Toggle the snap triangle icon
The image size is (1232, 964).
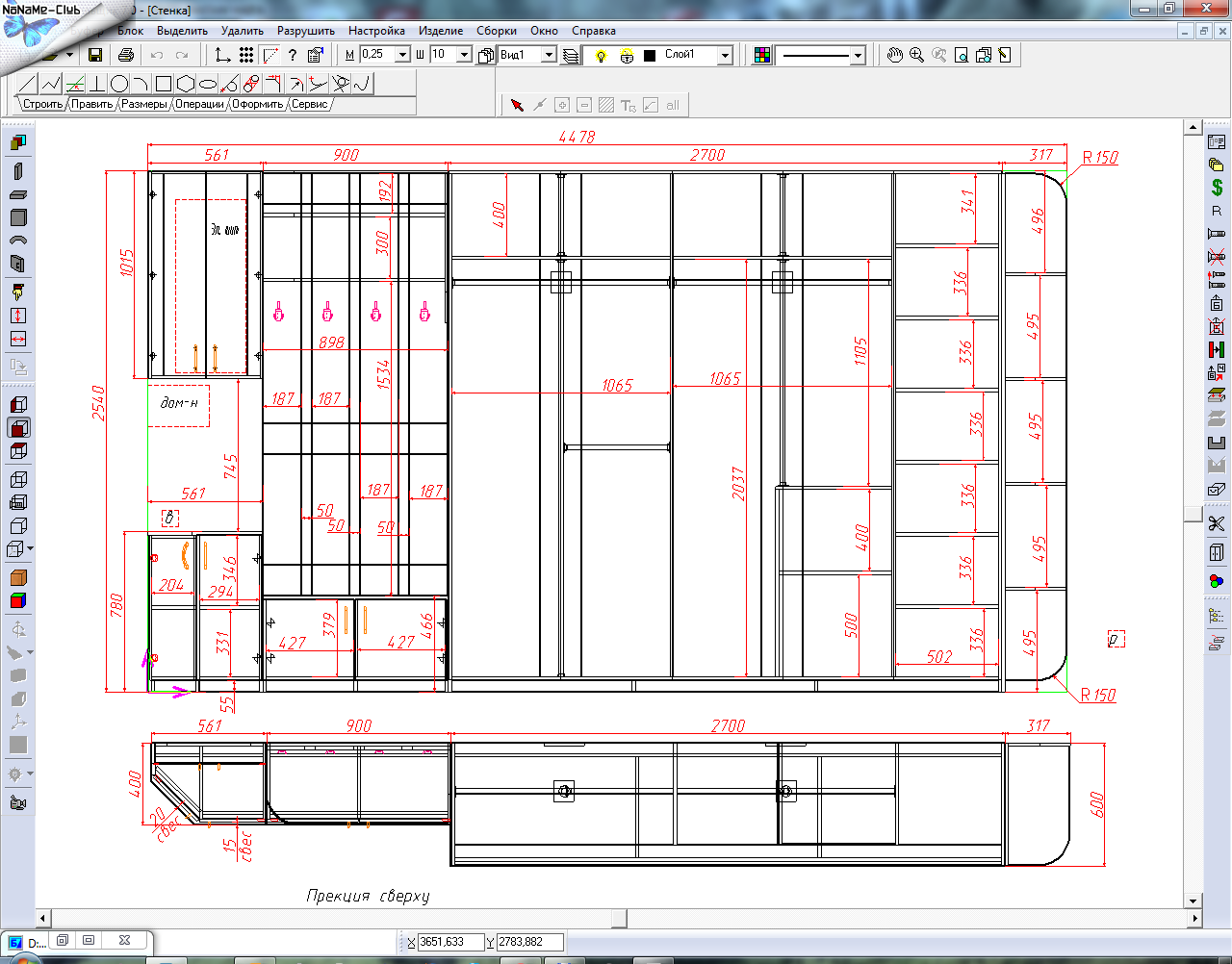point(270,55)
